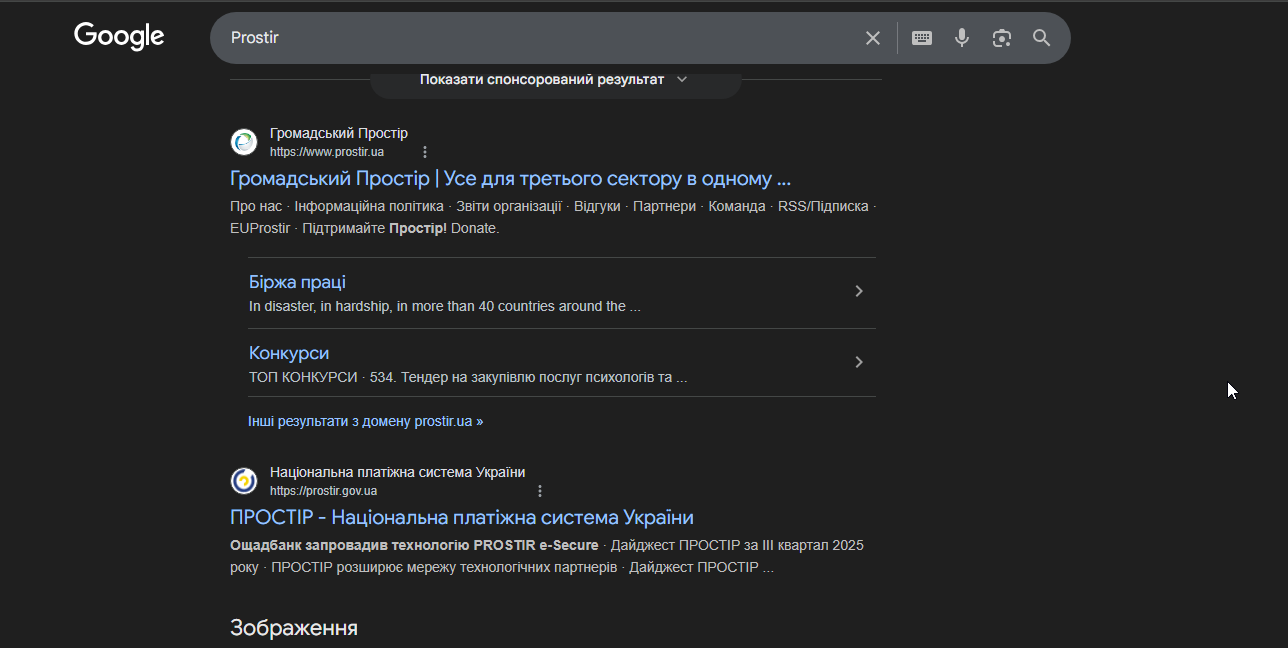Click snippet text Про нас · Інформаційна політика
Image resolution: width=1288 pixels, height=648 pixels.
tap(337, 206)
